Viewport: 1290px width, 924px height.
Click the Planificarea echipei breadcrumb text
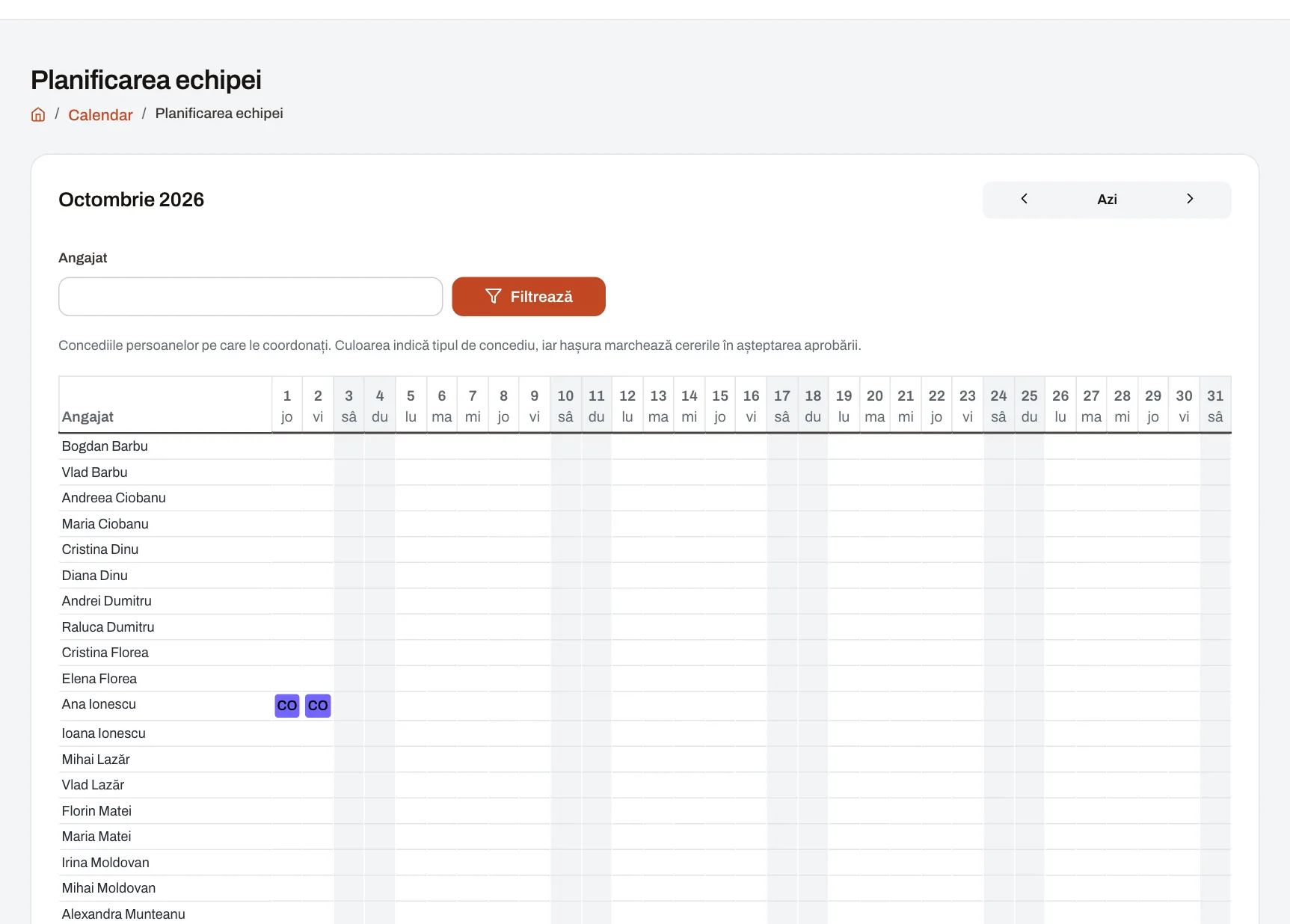(x=219, y=114)
